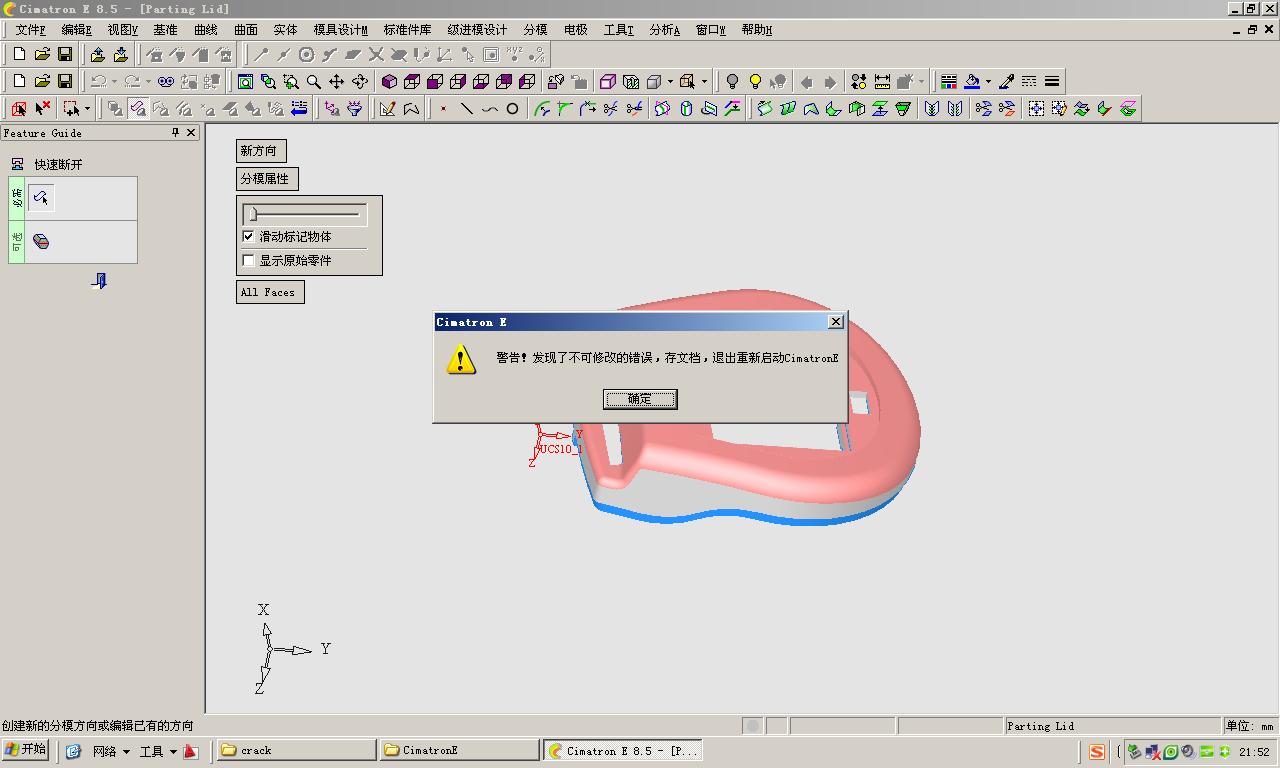Open the 视图 menu
This screenshot has width=1280, height=768.
point(122,30)
